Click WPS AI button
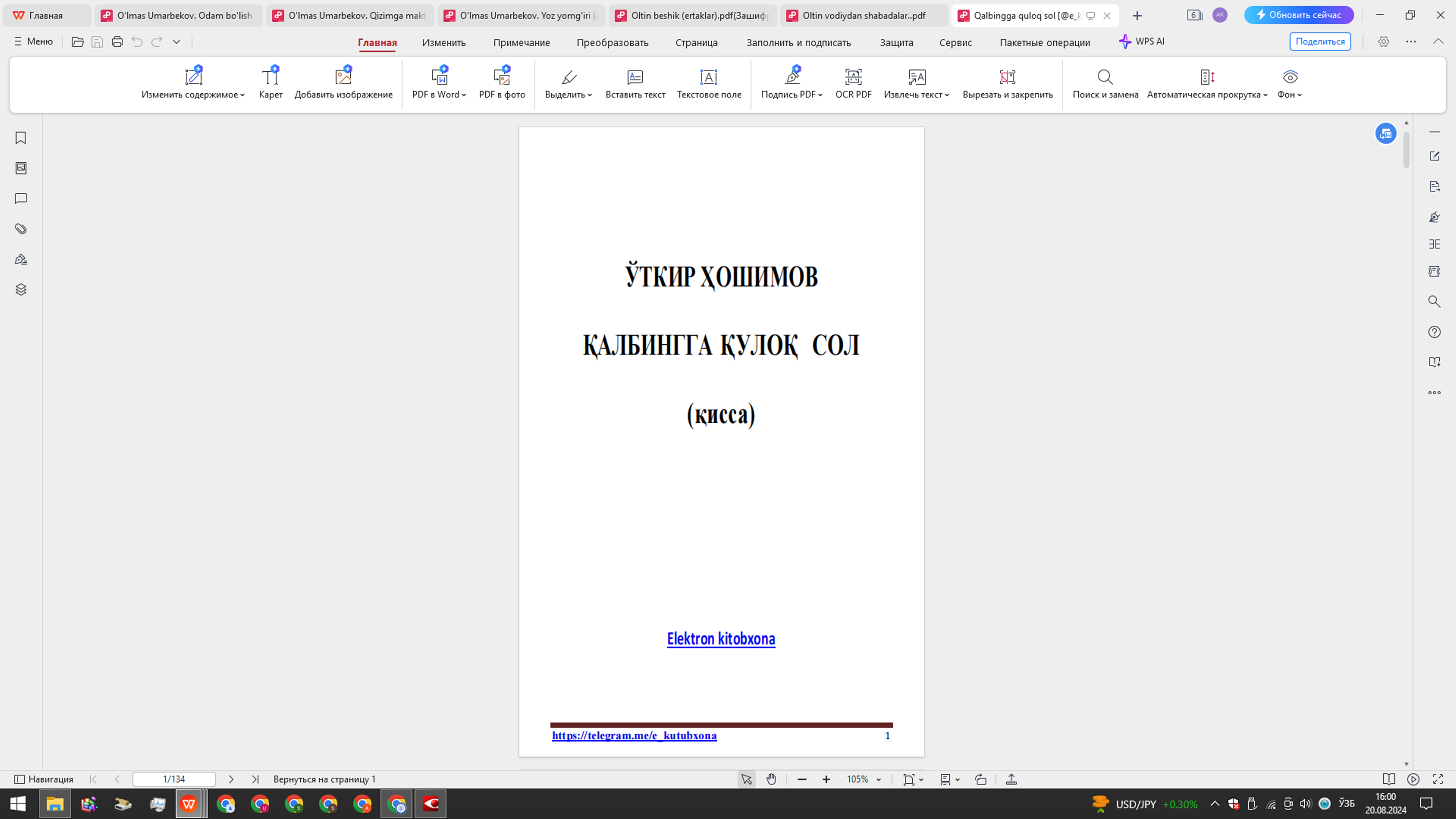Viewport: 1456px width, 819px height. click(x=1142, y=41)
